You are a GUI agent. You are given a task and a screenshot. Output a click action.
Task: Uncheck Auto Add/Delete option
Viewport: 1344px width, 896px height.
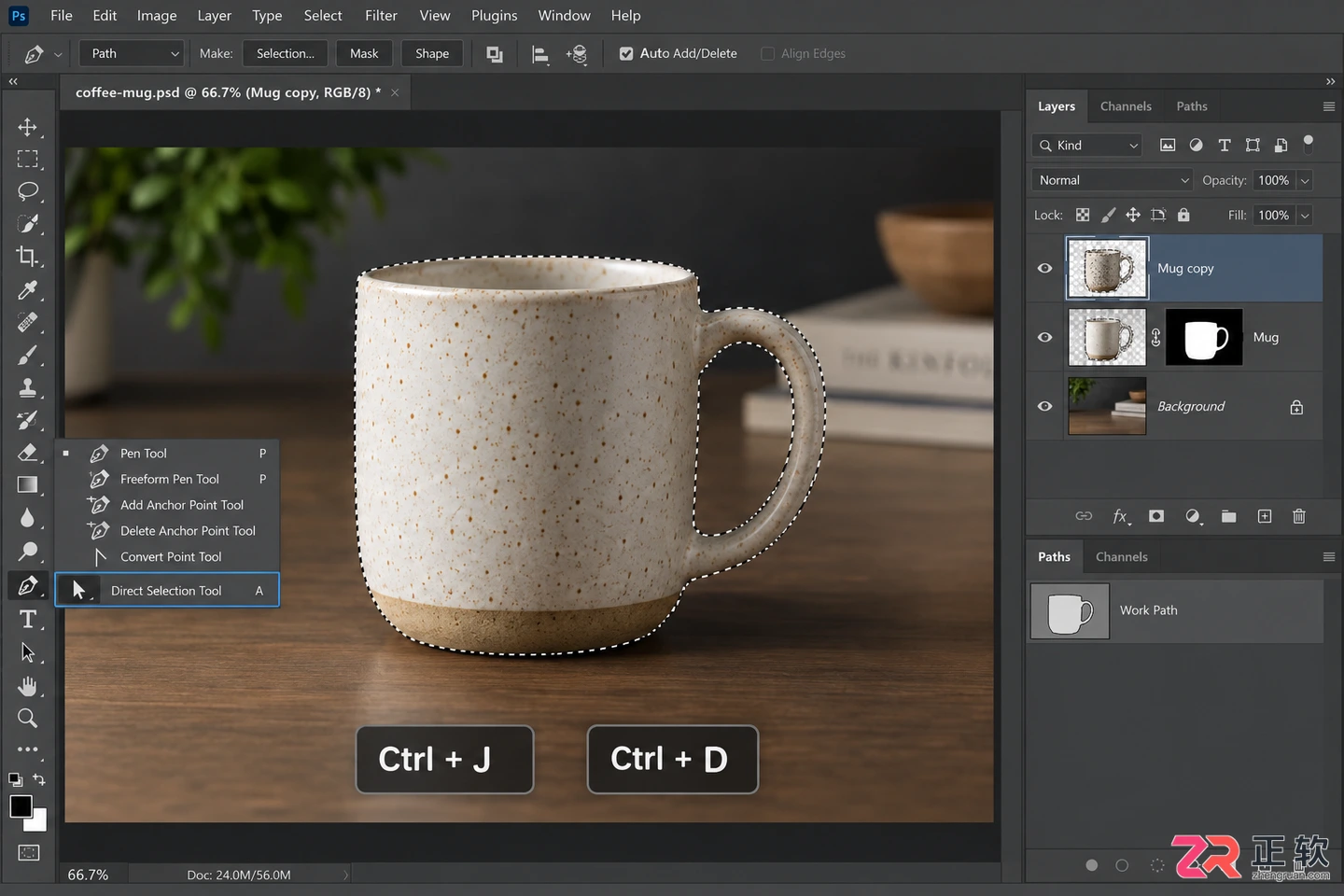click(626, 54)
